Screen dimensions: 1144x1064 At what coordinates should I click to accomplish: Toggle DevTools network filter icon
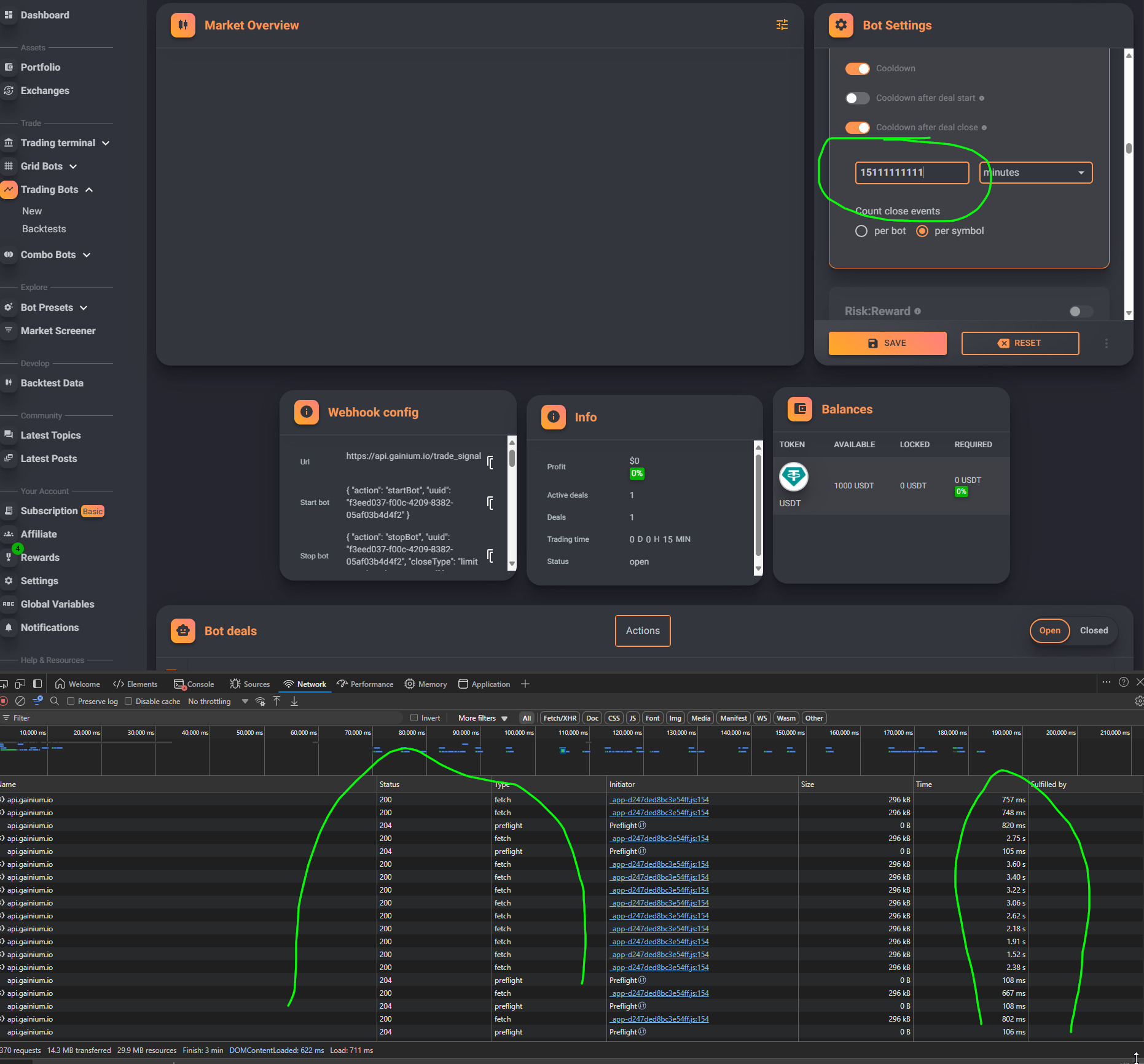tap(37, 701)
